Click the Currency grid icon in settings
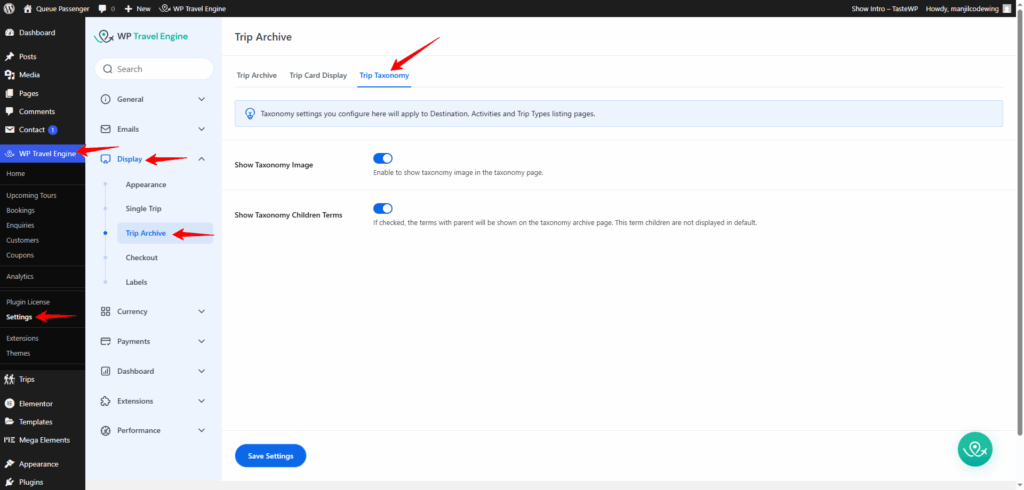Viewport: 1024px width, 490px height. 106,311
